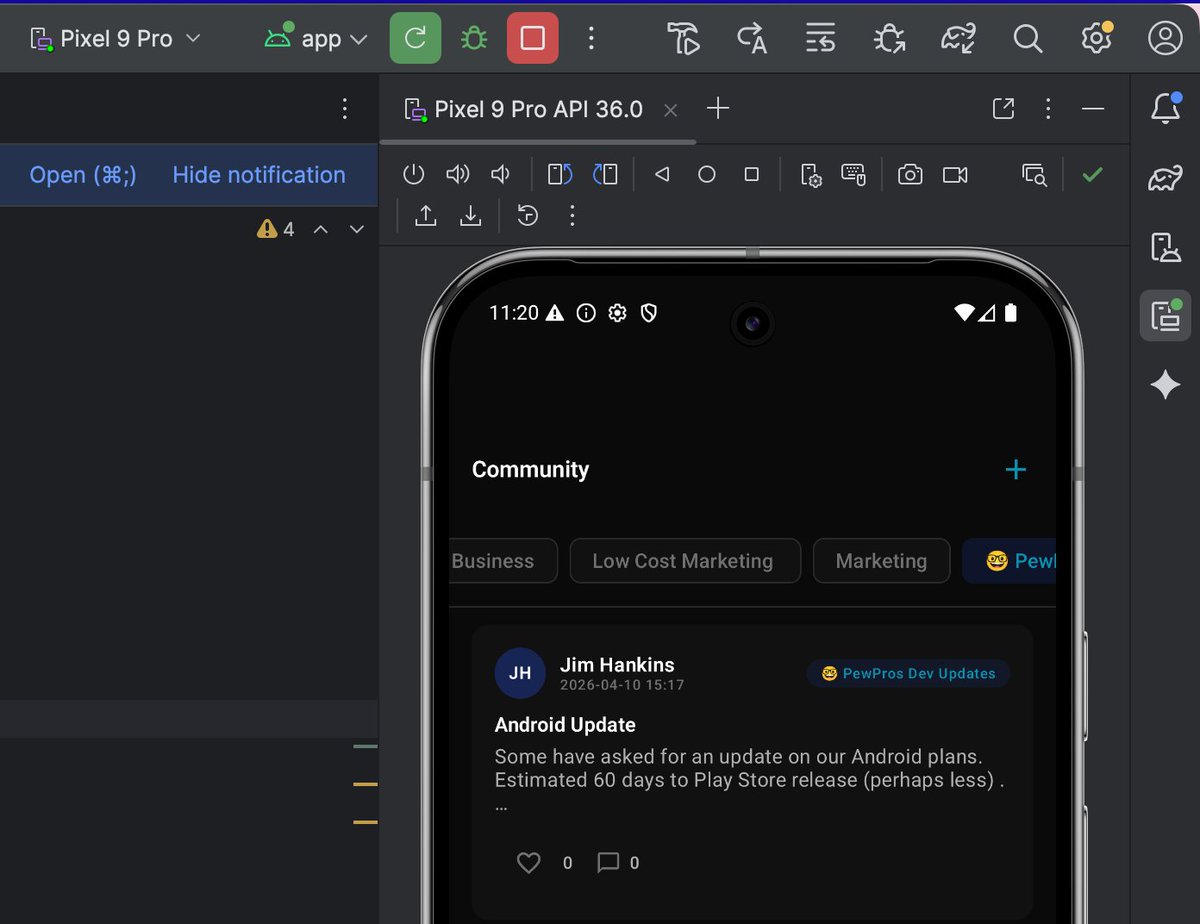Sync project with Gradle files
The width and height of the screenshot is (1200, 924).
point(958,38)
